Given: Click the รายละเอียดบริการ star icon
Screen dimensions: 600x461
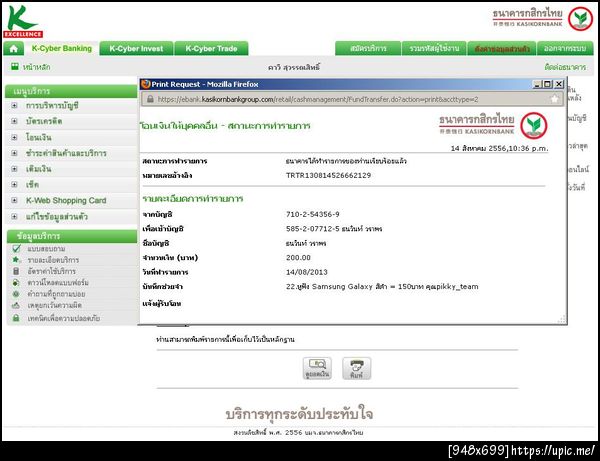Looking at the screenshot, I should pos(16,260).
